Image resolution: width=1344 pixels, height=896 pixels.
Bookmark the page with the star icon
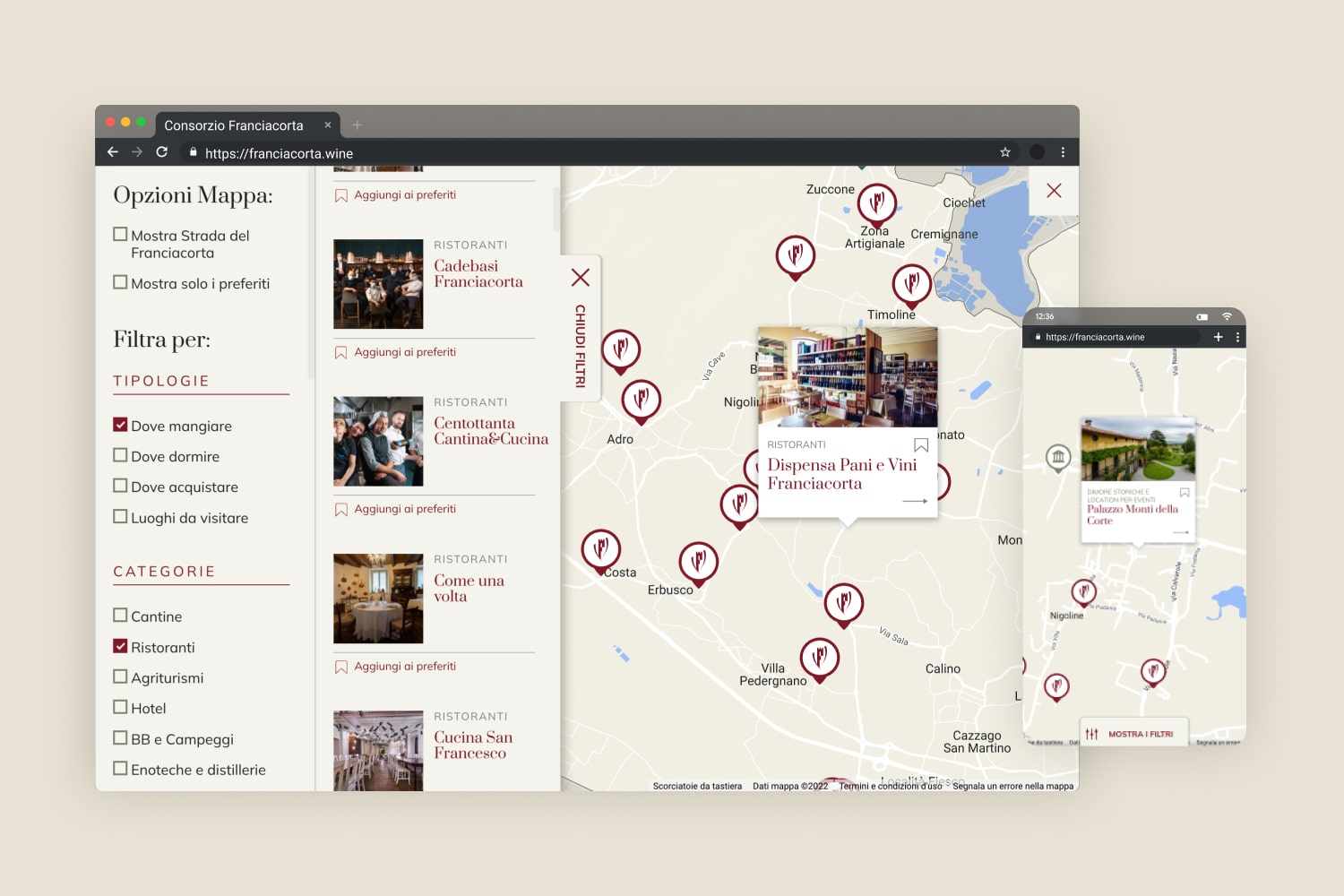pos(1005,152)
